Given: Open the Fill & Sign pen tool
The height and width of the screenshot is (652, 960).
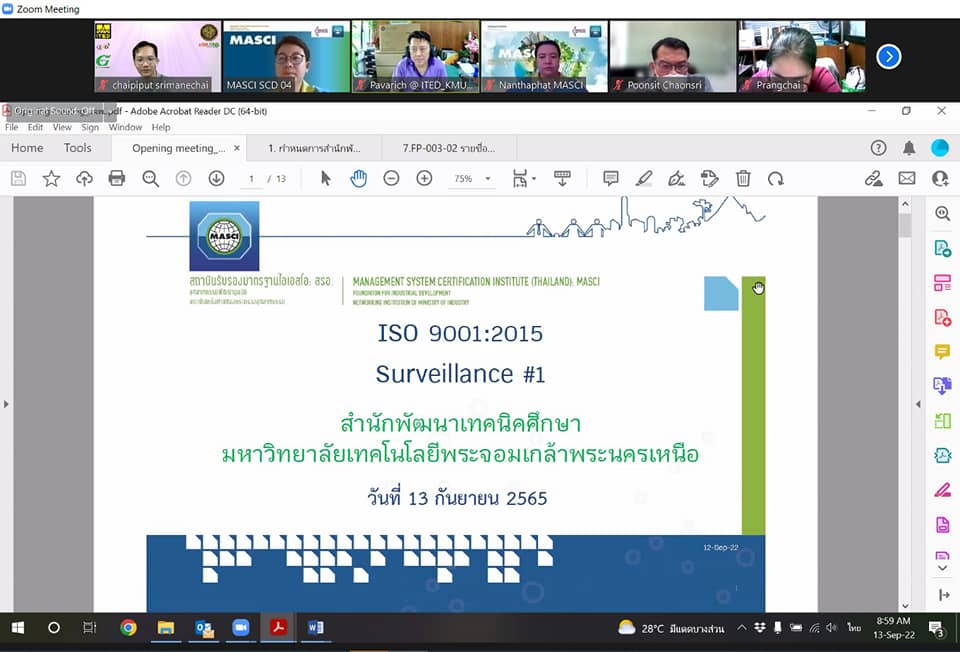Looking at the screenshot, I should (x=943, y=490).
